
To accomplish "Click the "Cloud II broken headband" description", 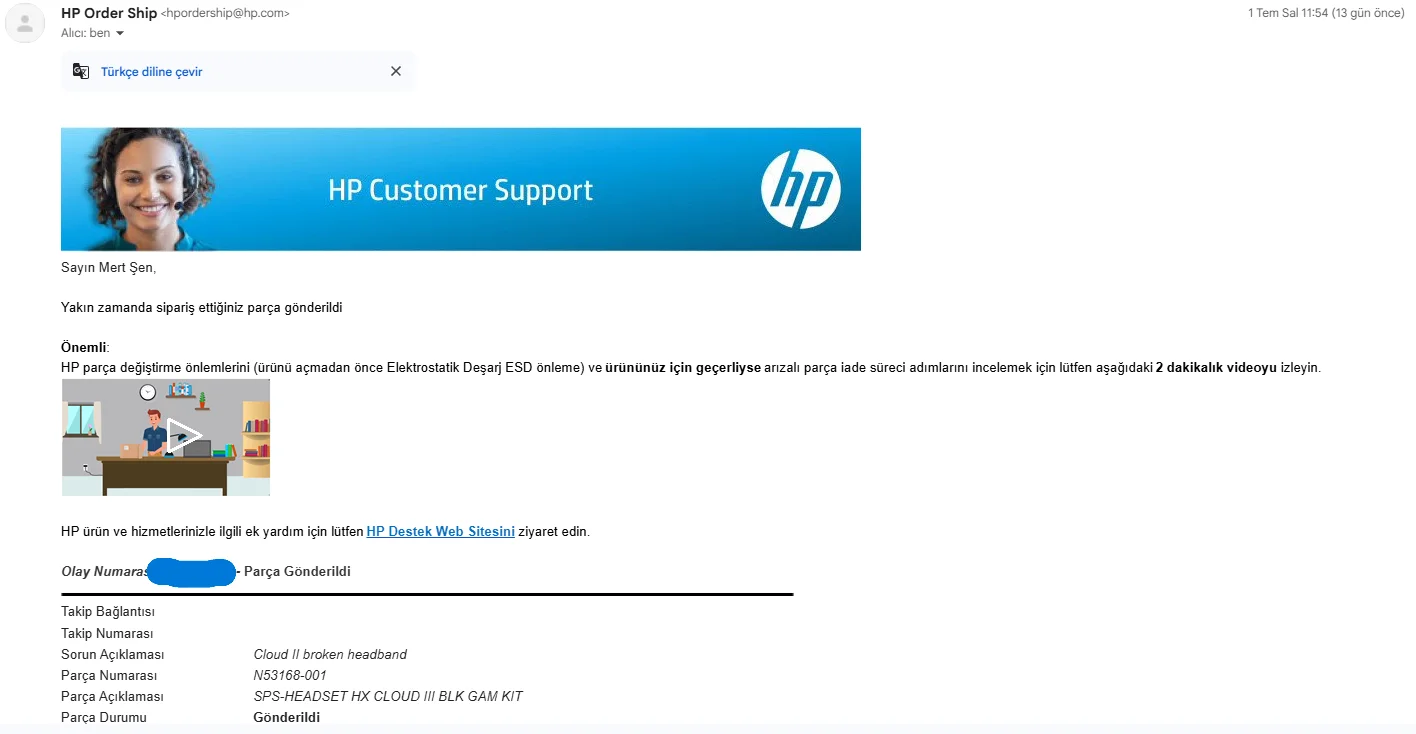I will click(330, 655).
